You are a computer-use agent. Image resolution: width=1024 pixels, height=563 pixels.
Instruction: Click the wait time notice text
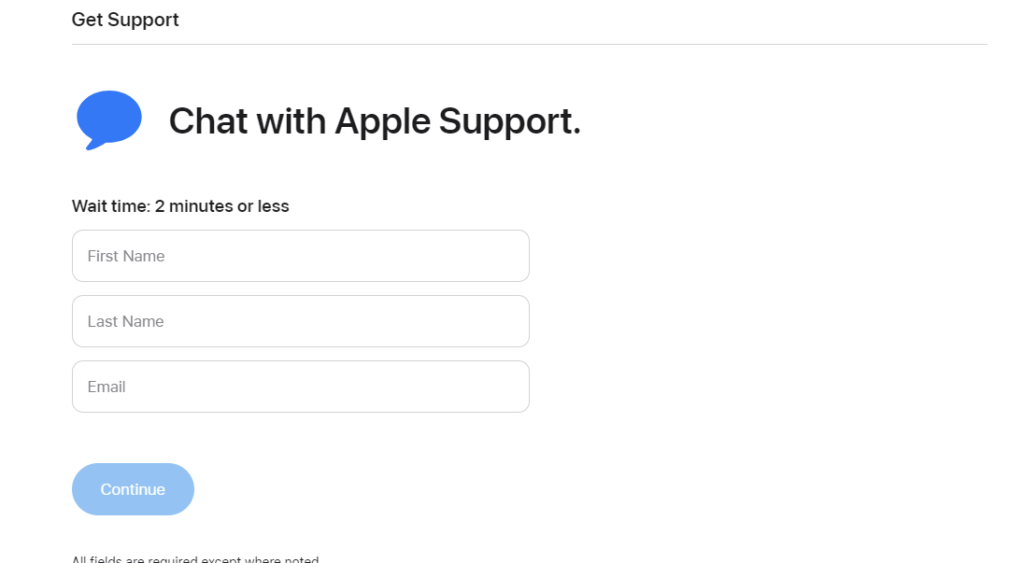click(x=180, y=206)
